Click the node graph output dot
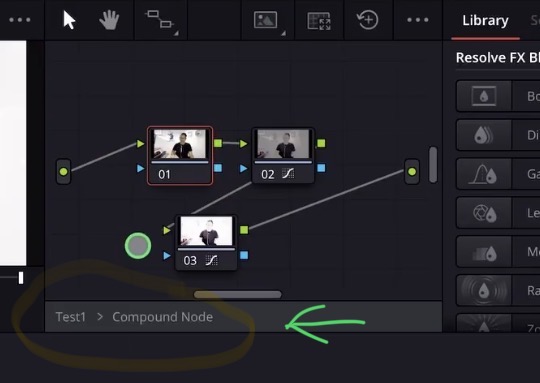This screenshot has height=383, width=540. 412,172
